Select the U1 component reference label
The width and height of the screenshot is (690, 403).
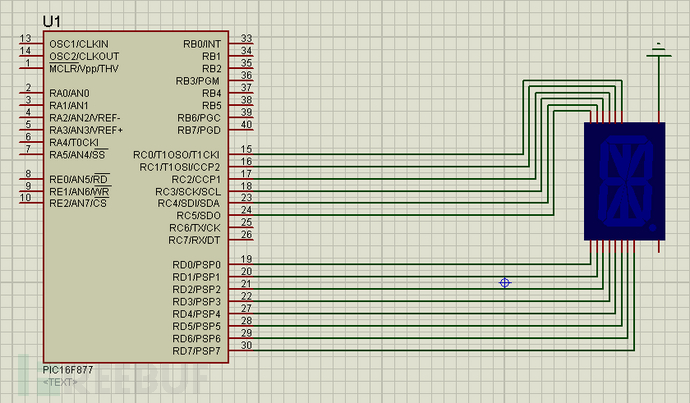point(51,21)
